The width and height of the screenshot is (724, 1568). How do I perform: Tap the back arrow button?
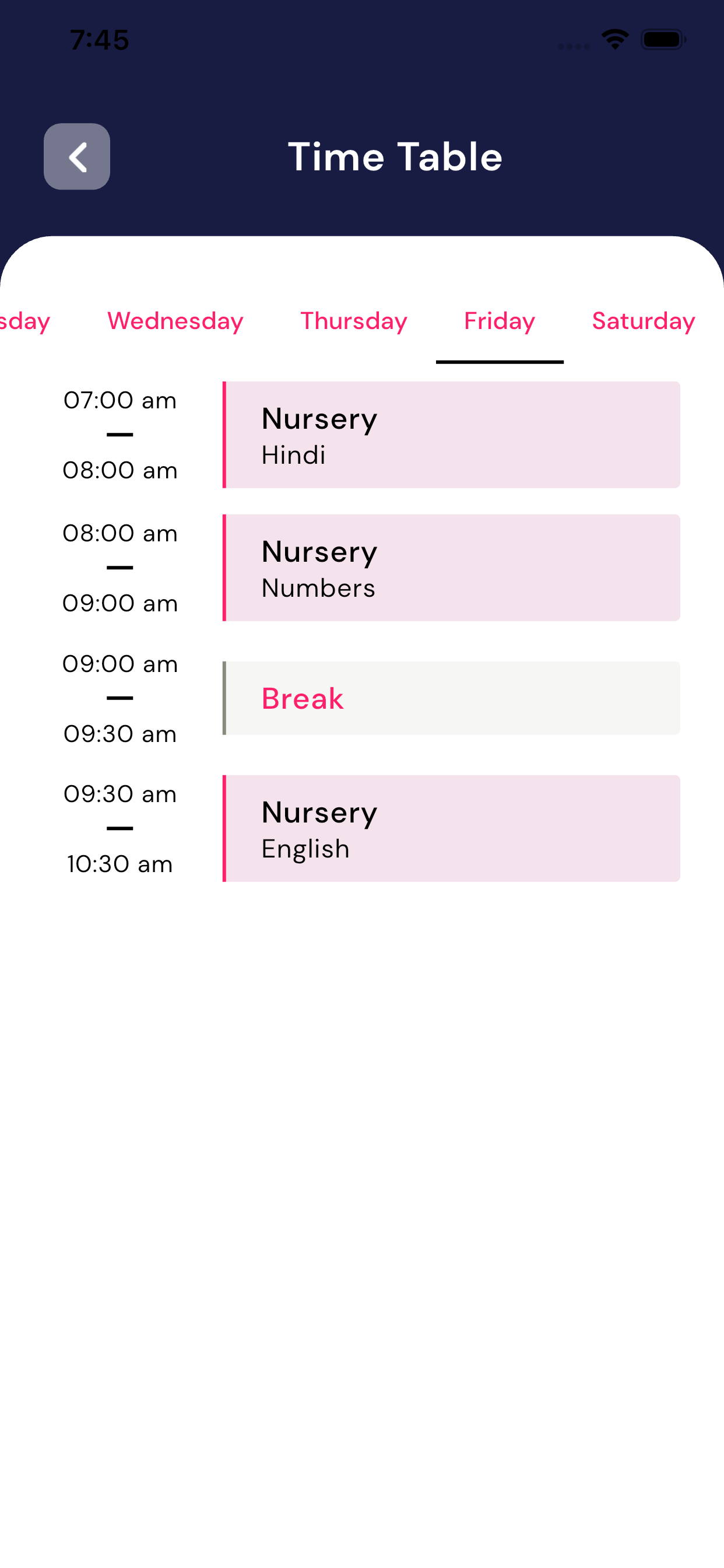tap(77, 156)
